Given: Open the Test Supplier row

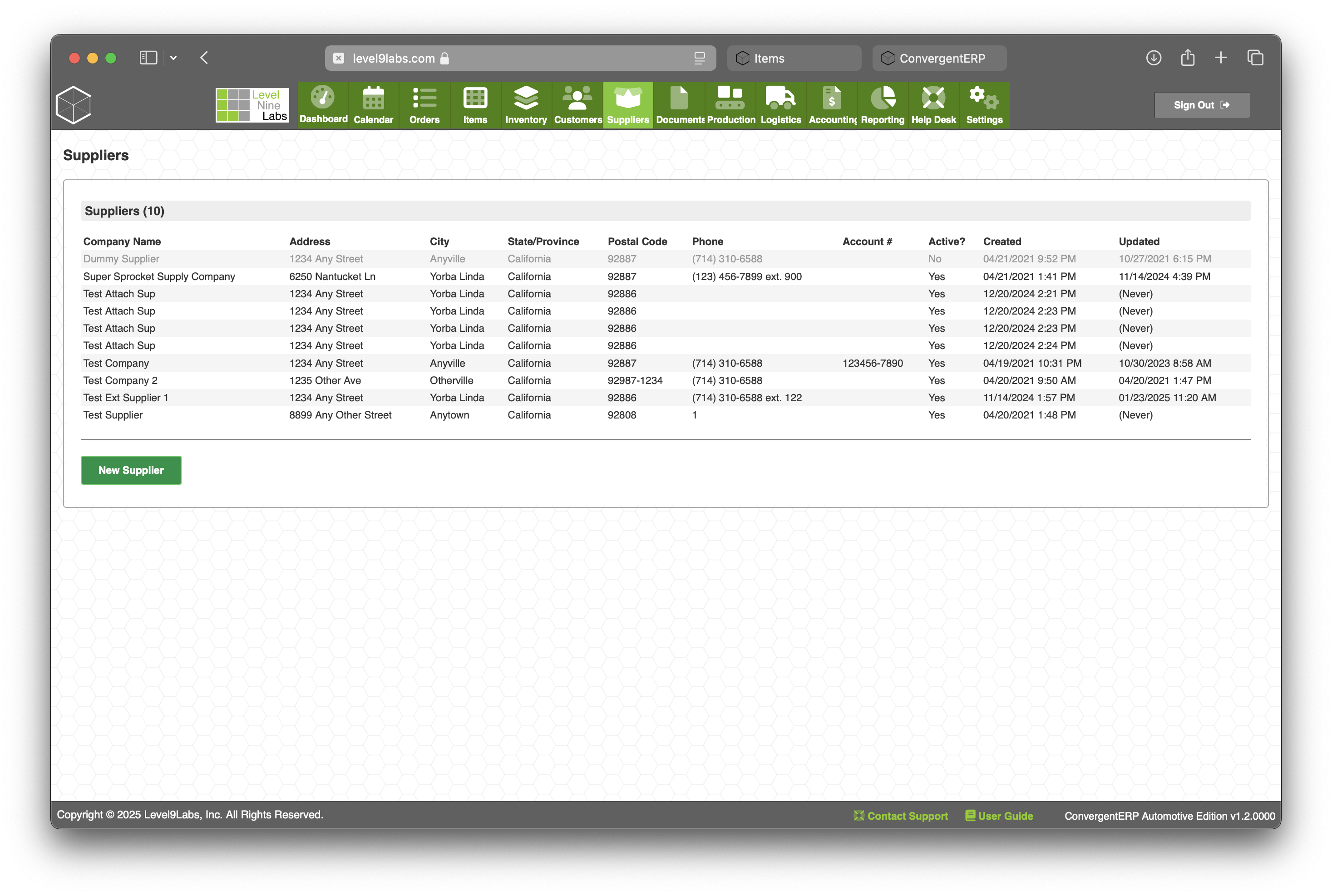Looking at the screenshot, I should pyautogui.click(x=666, y=415).
